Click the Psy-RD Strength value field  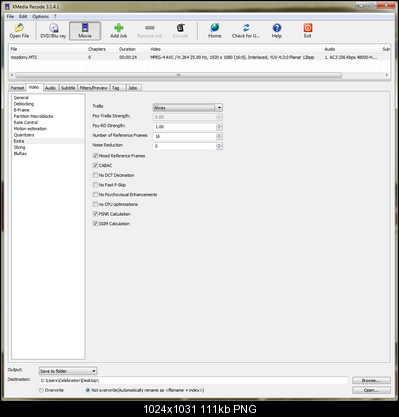coord(185,127)
